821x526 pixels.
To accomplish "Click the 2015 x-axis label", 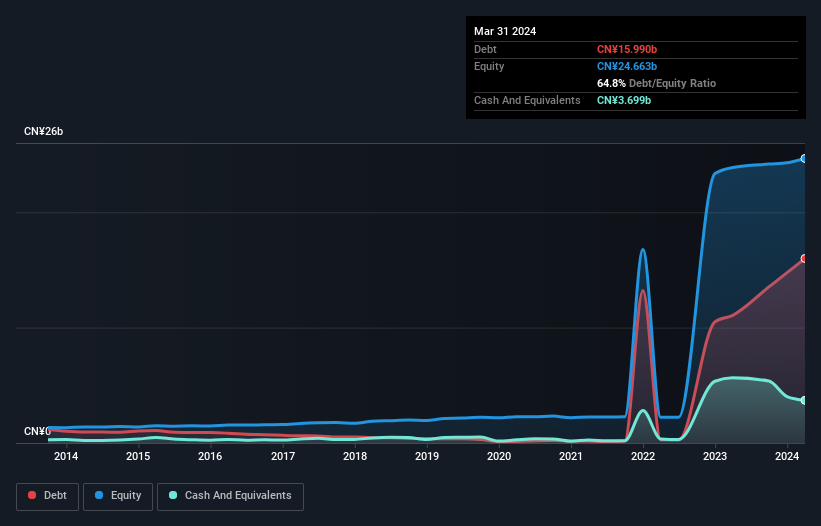I will [x=138, y=456].
